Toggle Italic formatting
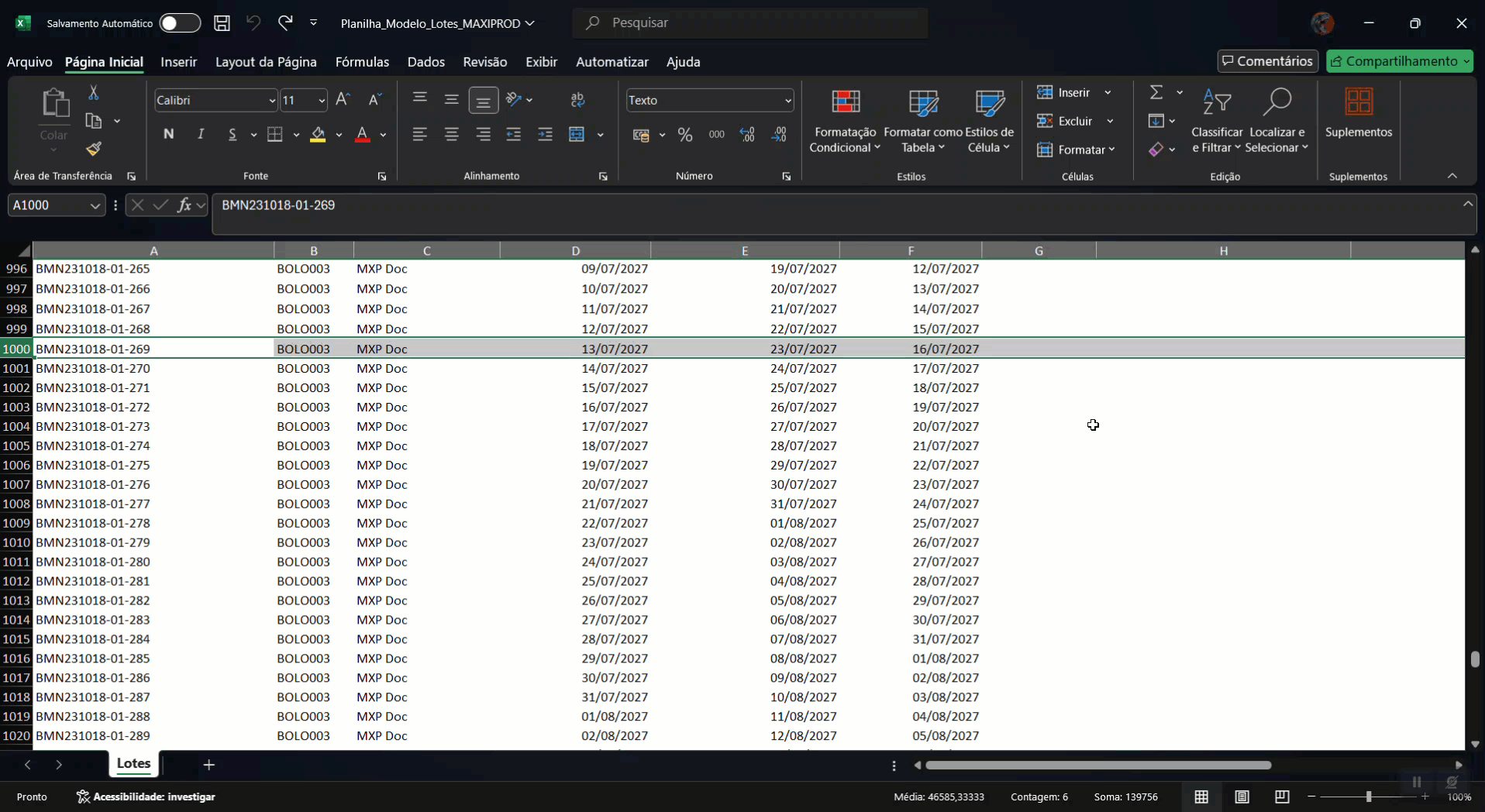The height and width of the screenshot is (812, 1485). (x=201, y=135)
